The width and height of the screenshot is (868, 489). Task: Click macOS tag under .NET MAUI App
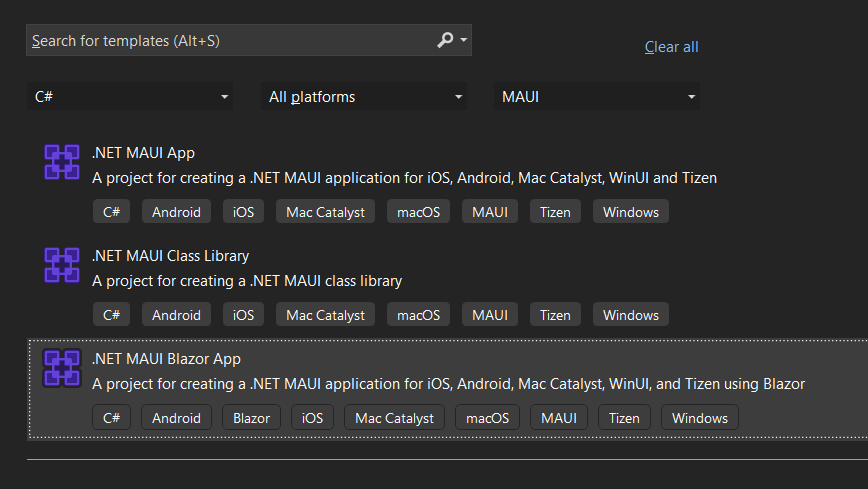[418, 212]
